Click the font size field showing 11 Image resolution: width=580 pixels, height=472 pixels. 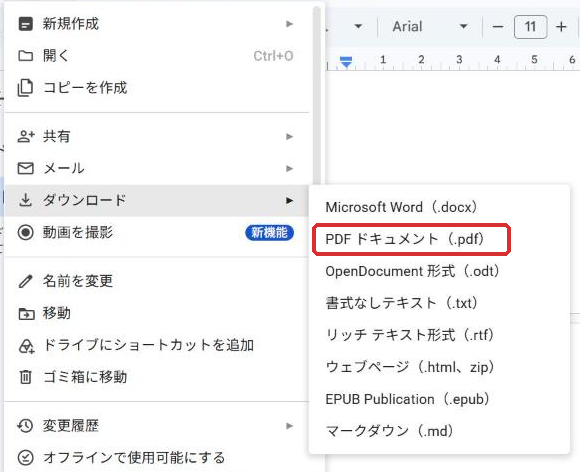coord(530,27)
